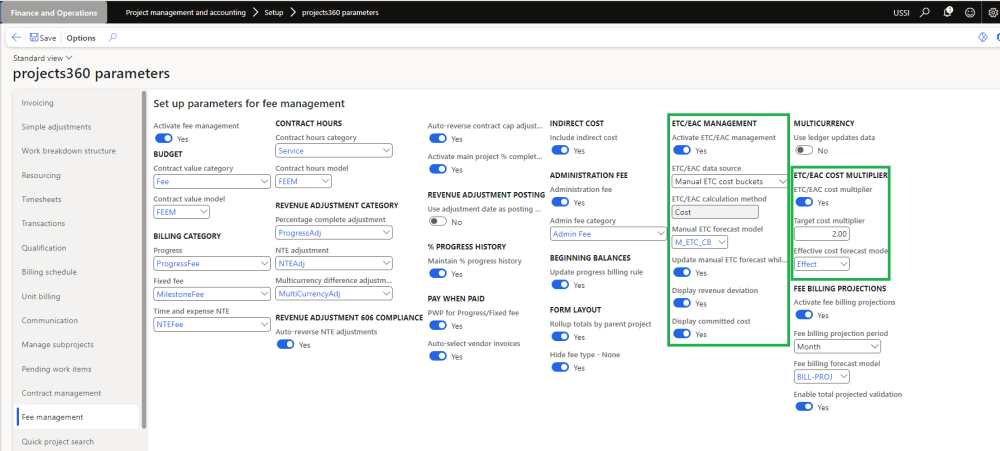
Task: Click the Save disk icon
Action: (35, 38)
